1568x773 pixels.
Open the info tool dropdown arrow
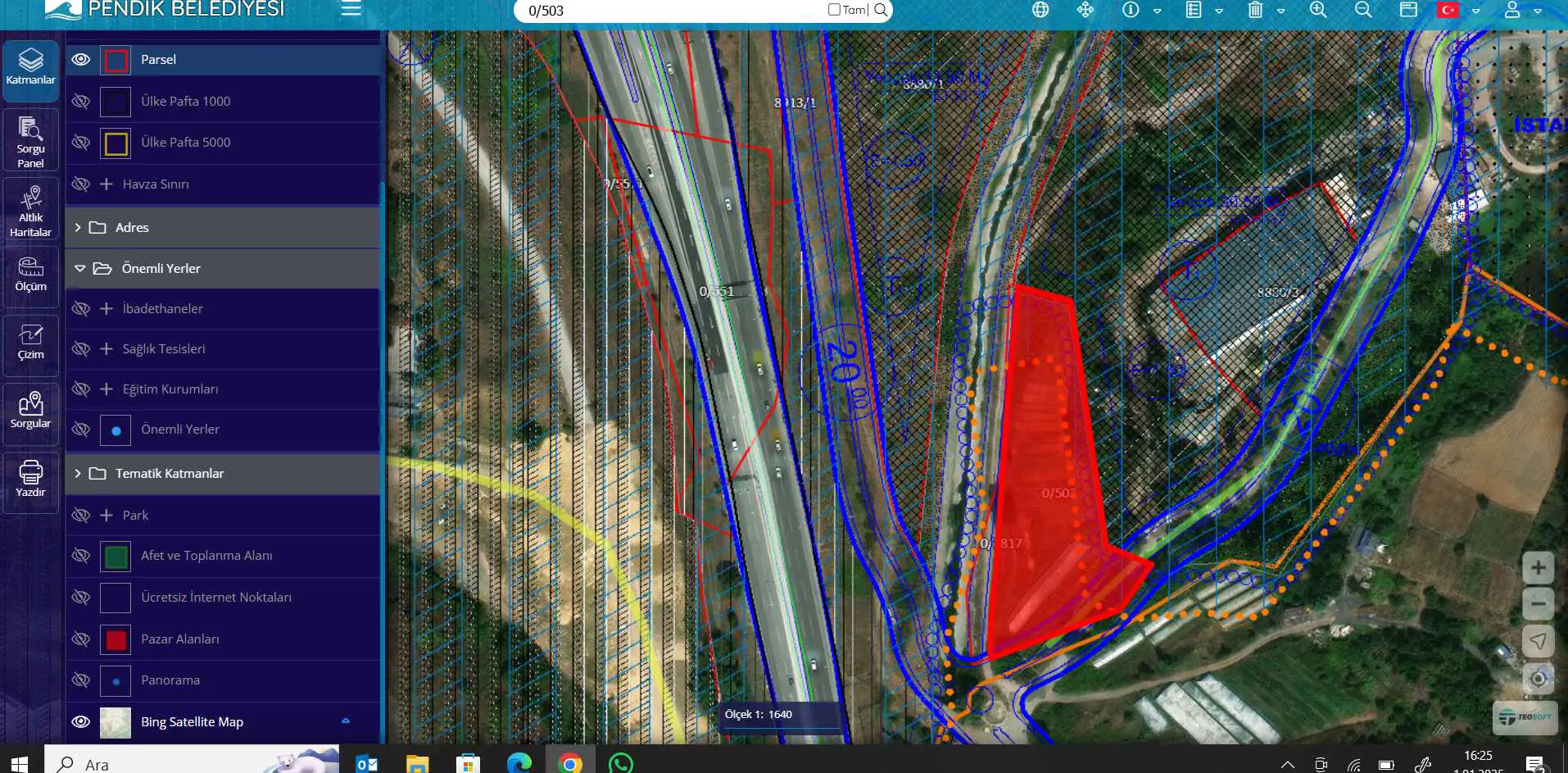coord(1158,11)
